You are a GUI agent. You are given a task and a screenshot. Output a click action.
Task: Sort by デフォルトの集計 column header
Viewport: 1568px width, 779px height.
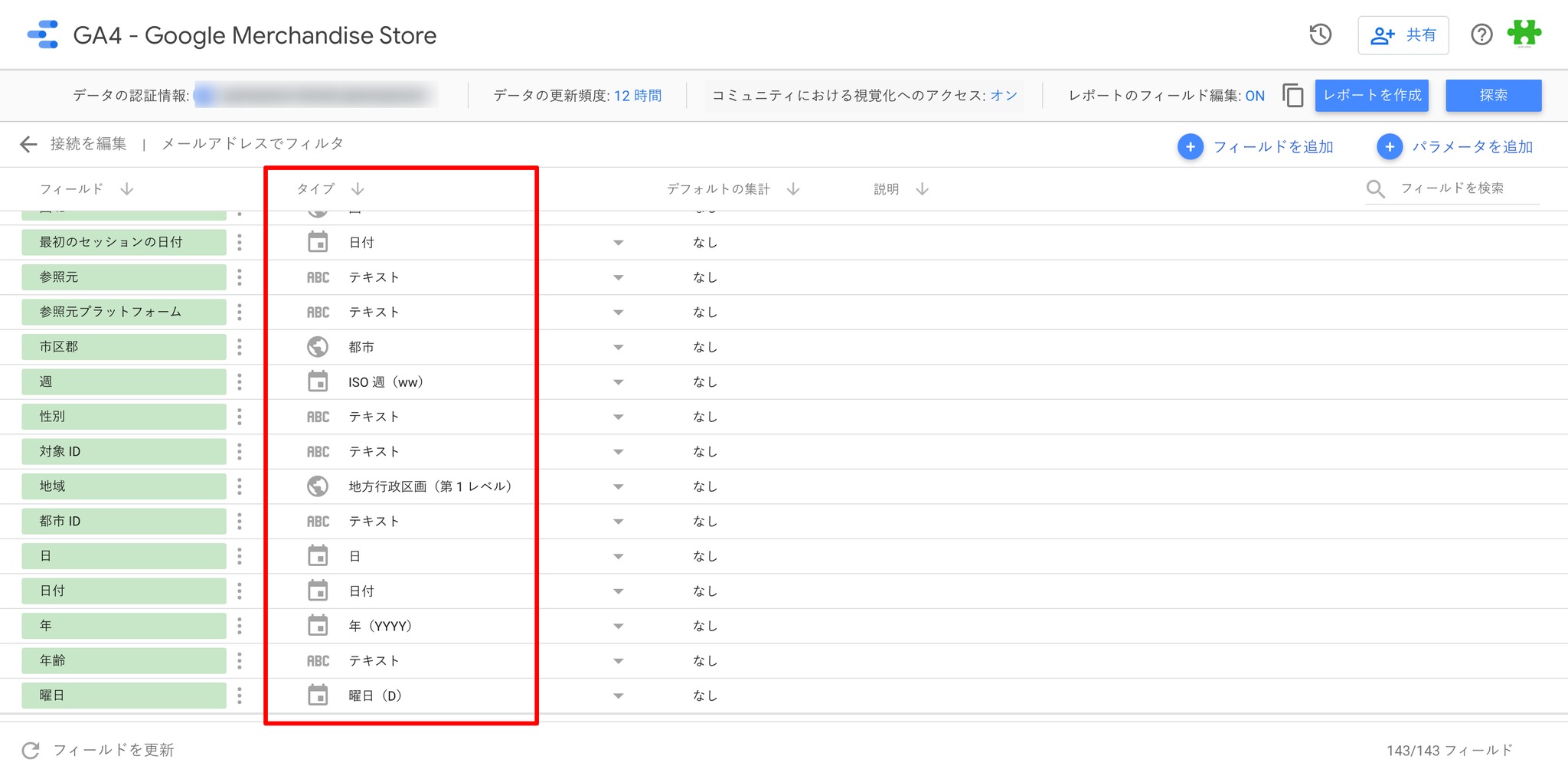733,189
